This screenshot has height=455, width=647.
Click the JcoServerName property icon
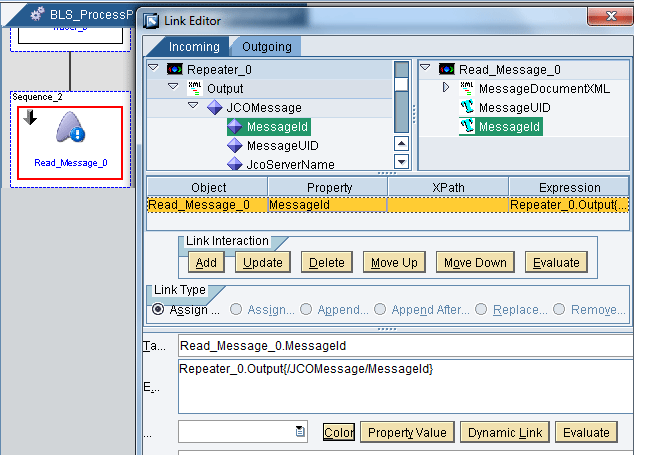tap(235, 164)
